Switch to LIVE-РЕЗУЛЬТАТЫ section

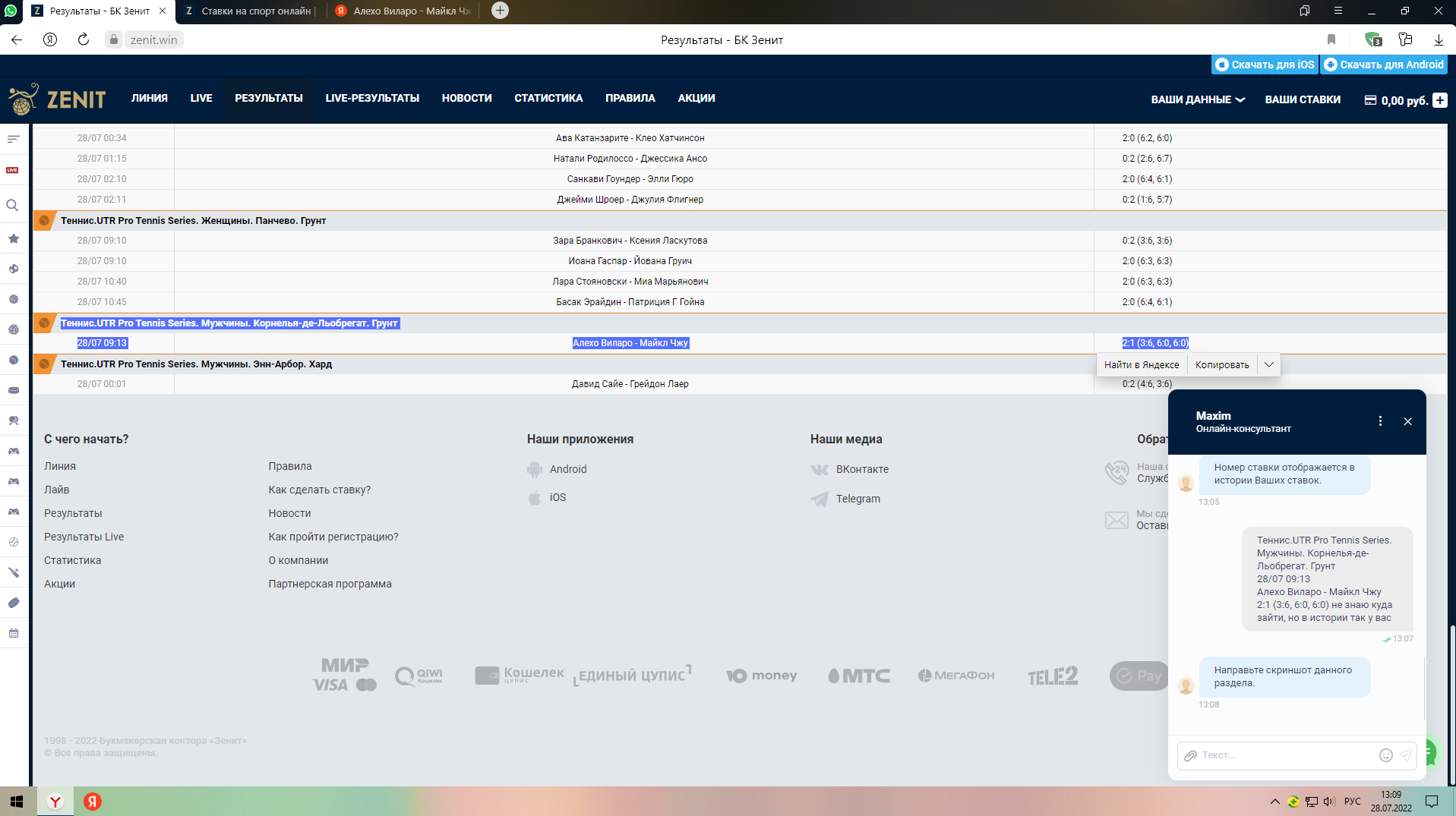coord(372,98)
